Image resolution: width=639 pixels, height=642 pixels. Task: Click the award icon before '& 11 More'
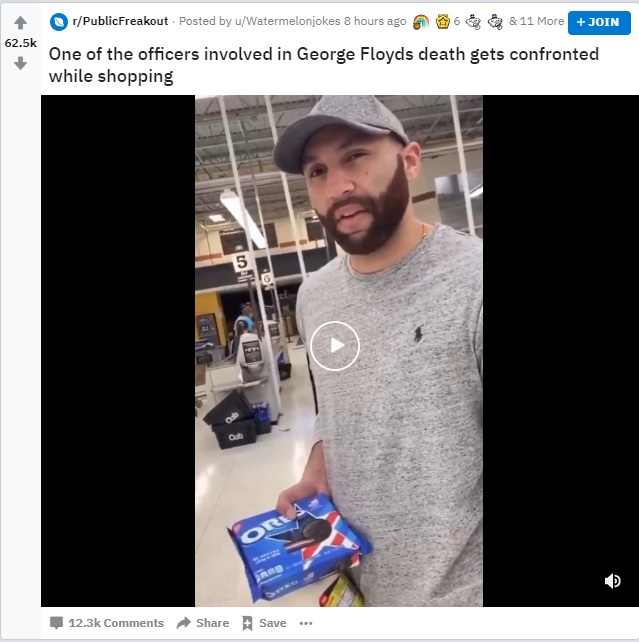pyautogui.click(x=495, y=22)
